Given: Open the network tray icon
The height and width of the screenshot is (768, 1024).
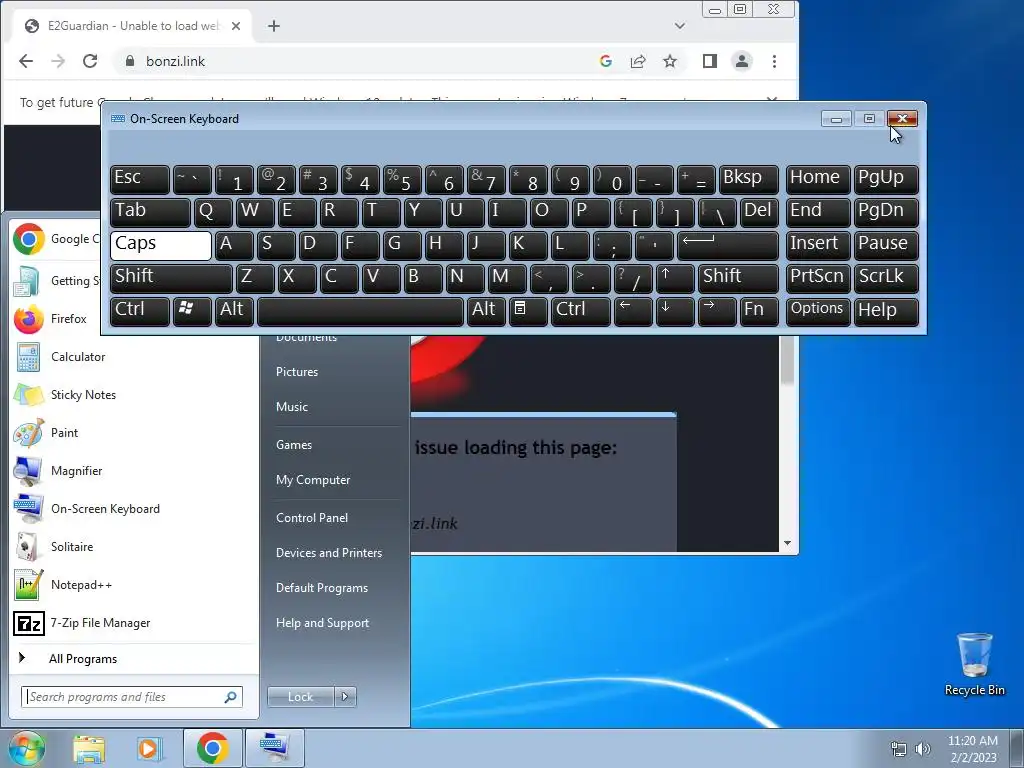Looking at the screenshot, I should coord(899,748).
